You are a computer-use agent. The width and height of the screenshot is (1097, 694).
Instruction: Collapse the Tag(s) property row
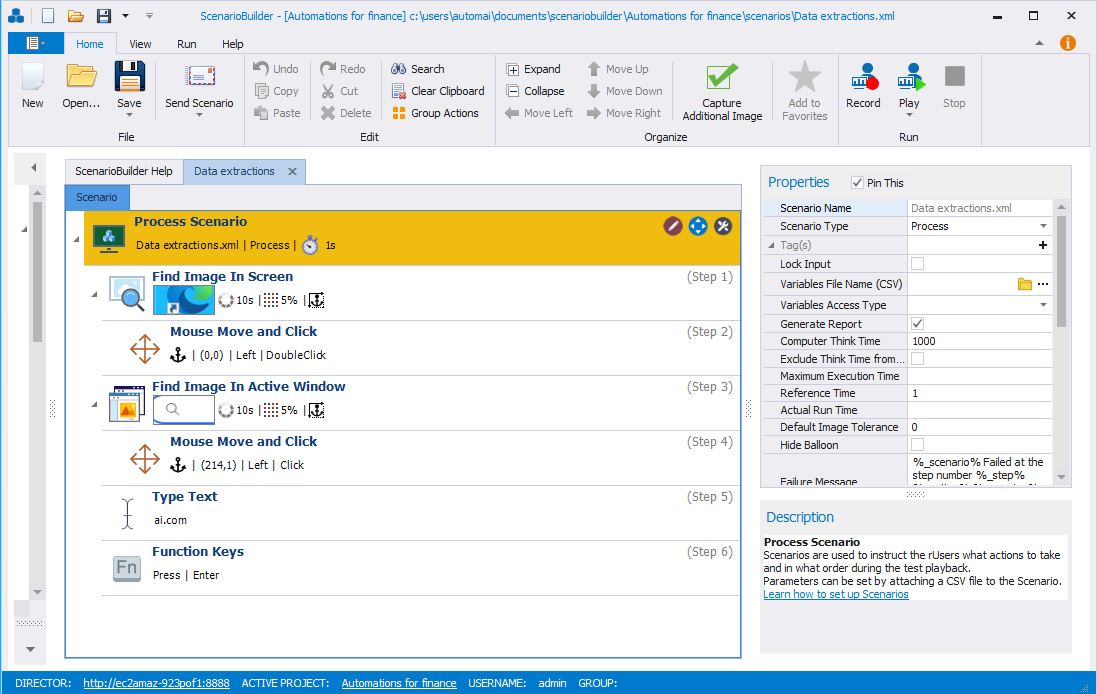[x=772, y=245]
